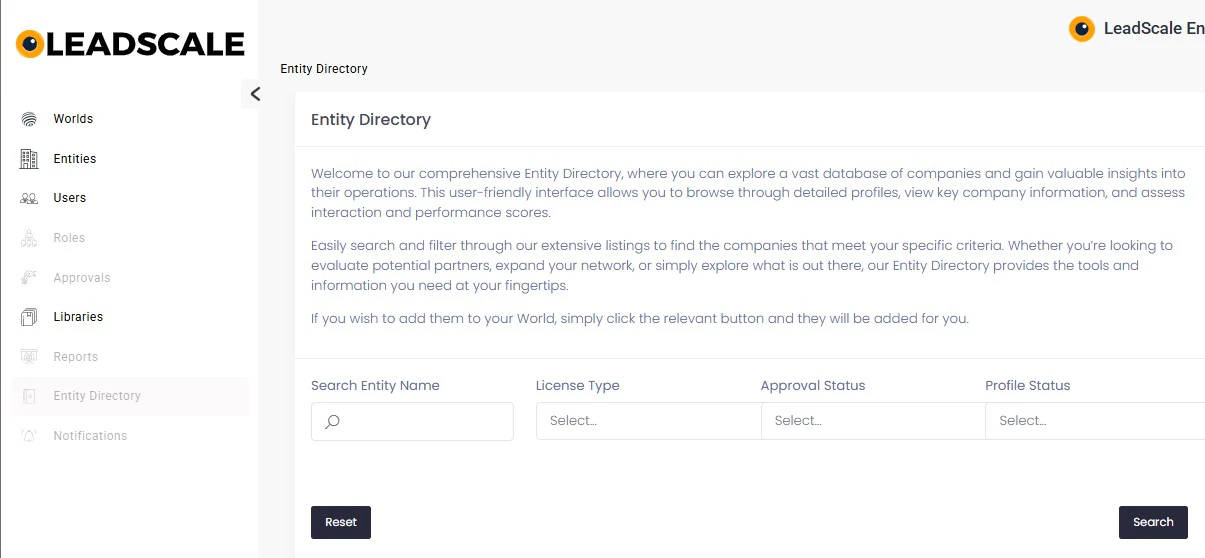
Task: Click the Worlds fingerprint icon
Action: point(29,119)
